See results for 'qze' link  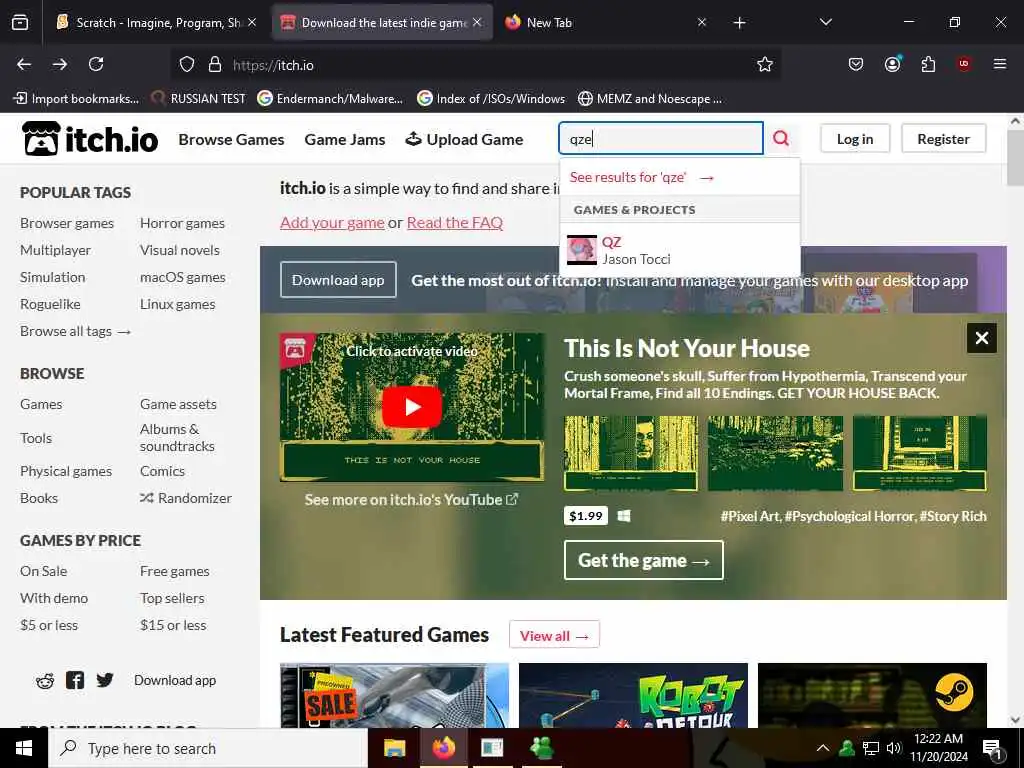click(642, 177)
